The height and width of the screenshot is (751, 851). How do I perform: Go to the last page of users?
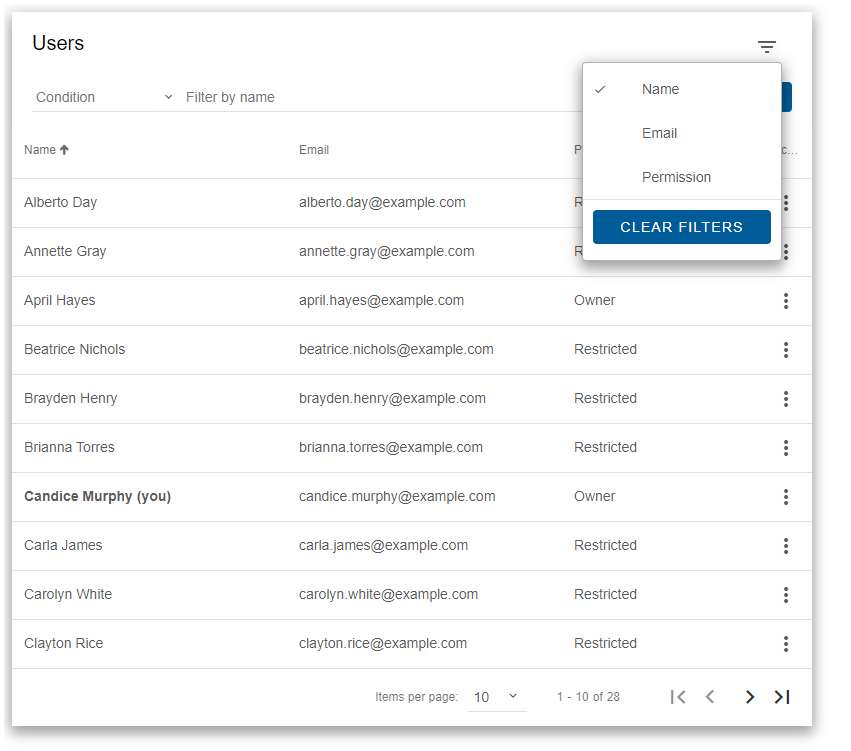click(x=781, y=697)
